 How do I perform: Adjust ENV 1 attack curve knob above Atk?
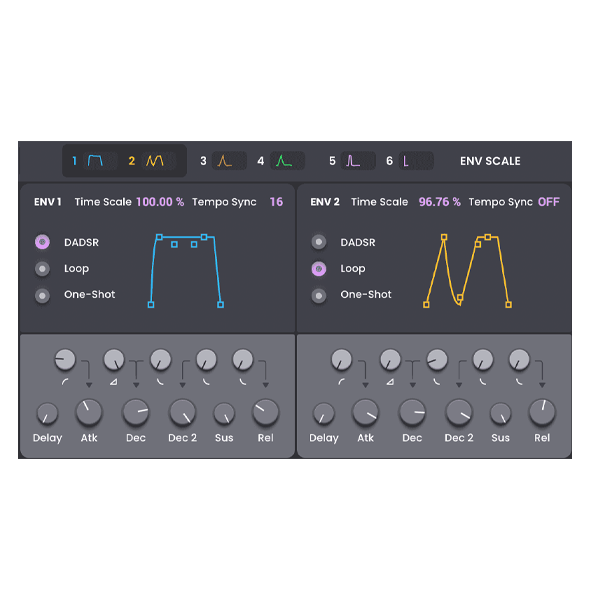[x=65, y=360]
